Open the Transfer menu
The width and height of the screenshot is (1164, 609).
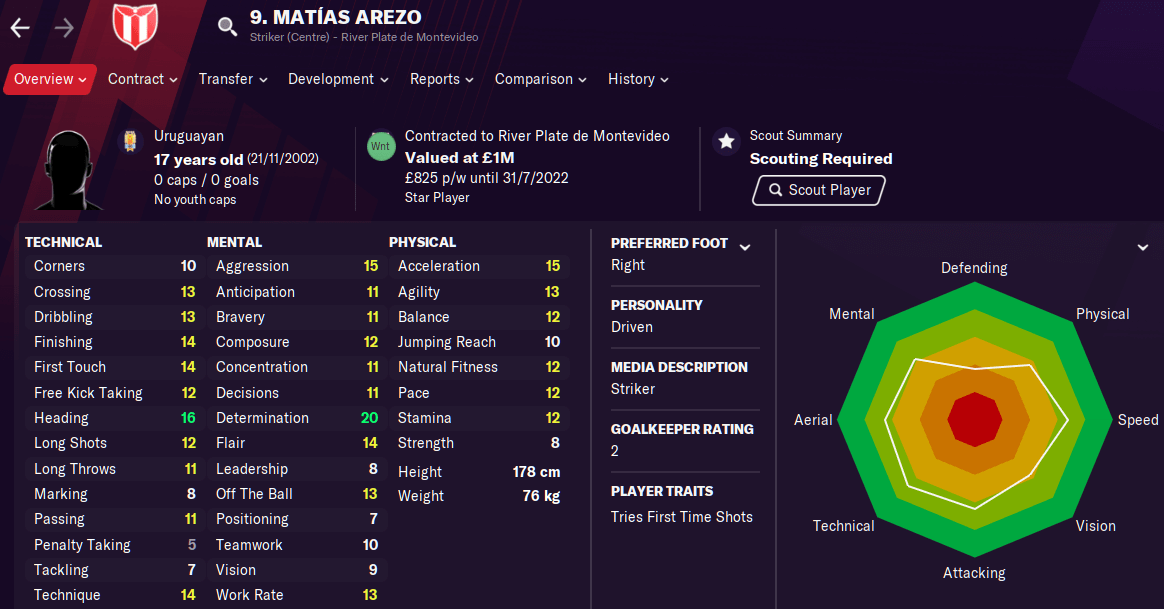point(233,79)
